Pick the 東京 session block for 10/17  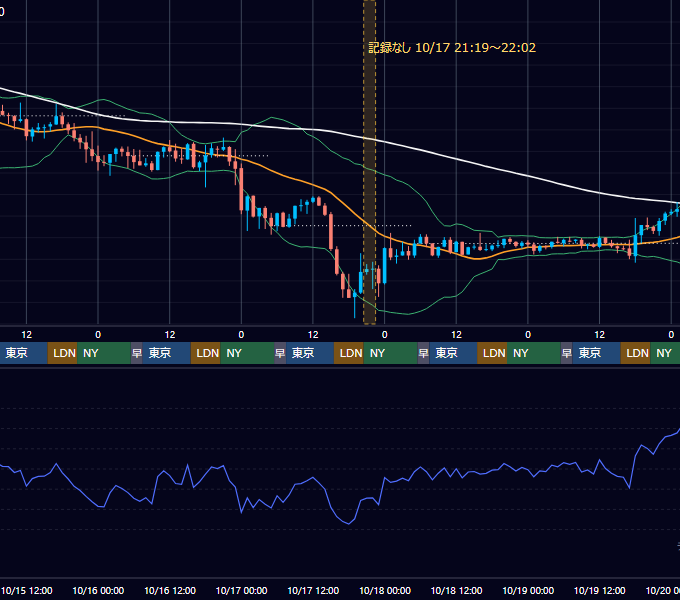pos(310,353)
